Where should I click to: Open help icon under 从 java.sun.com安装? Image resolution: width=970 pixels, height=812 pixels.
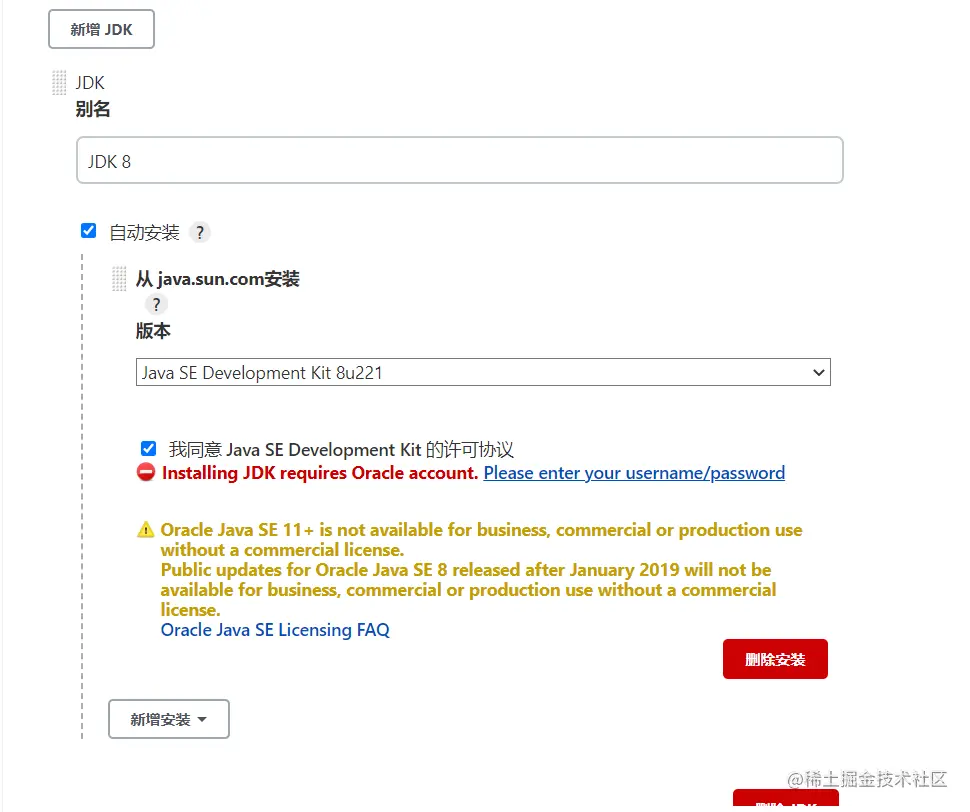pyautogui.click(x=156, y=304)
